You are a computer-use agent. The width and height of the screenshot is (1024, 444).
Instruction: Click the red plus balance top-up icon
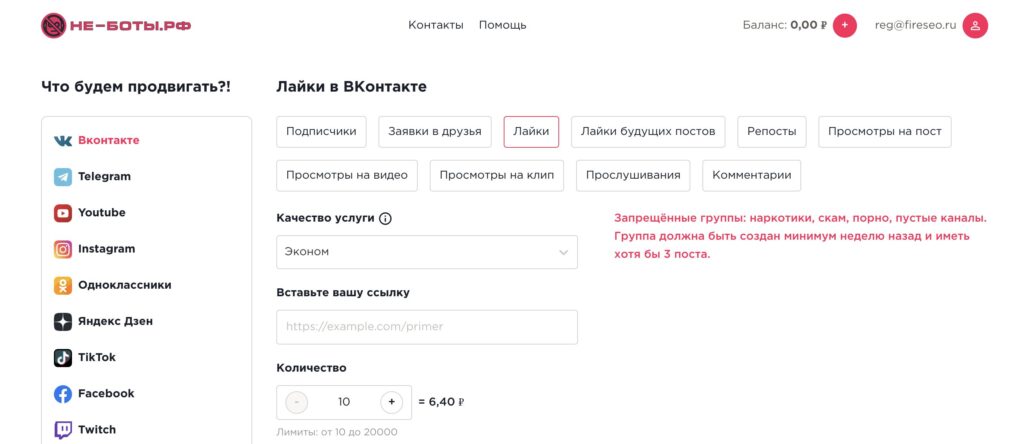845,25
